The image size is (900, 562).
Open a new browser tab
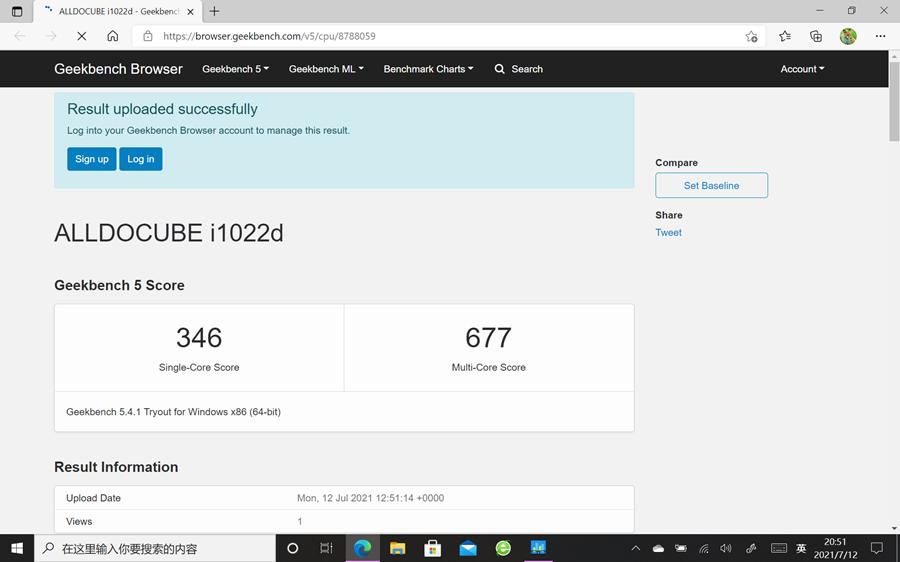click(214, 11)
